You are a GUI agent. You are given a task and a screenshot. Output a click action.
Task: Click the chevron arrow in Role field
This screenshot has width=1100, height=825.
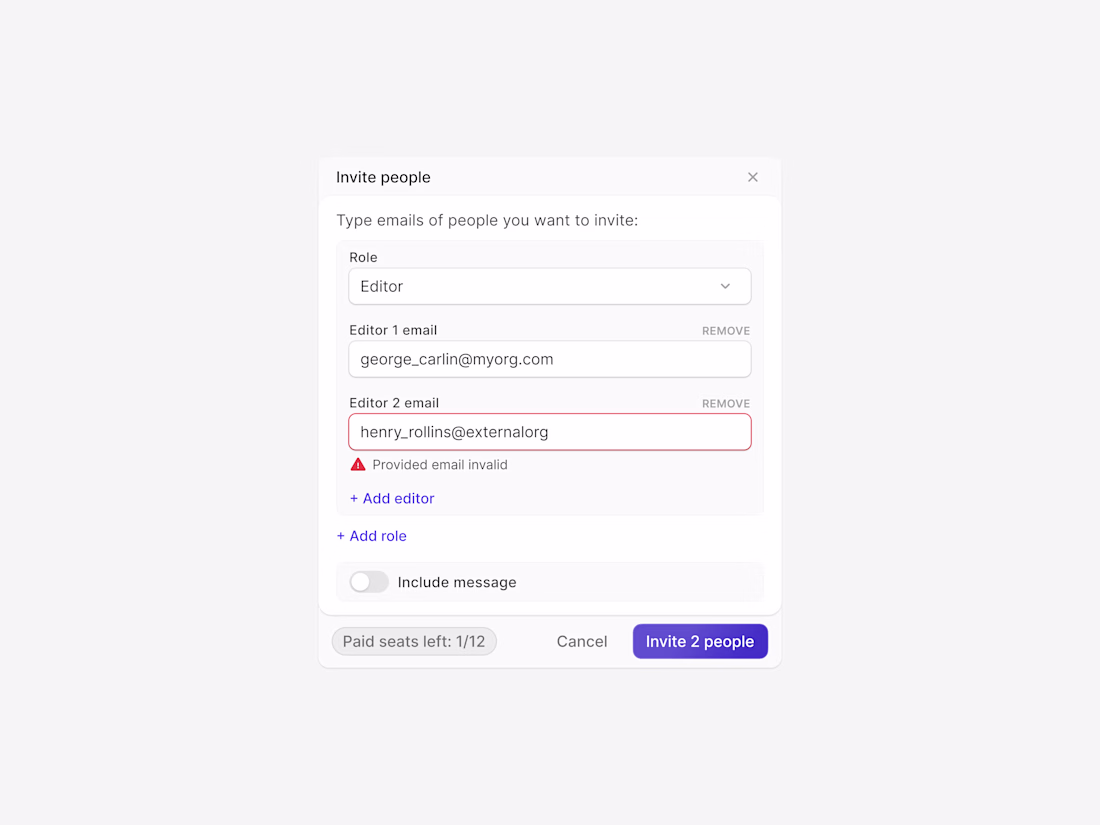pyautogui.click(x=725, y=286)
